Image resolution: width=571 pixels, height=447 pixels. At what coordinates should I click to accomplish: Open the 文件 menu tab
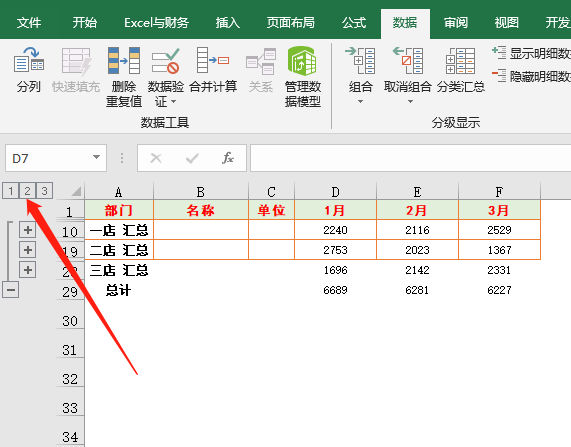[29, 23]
